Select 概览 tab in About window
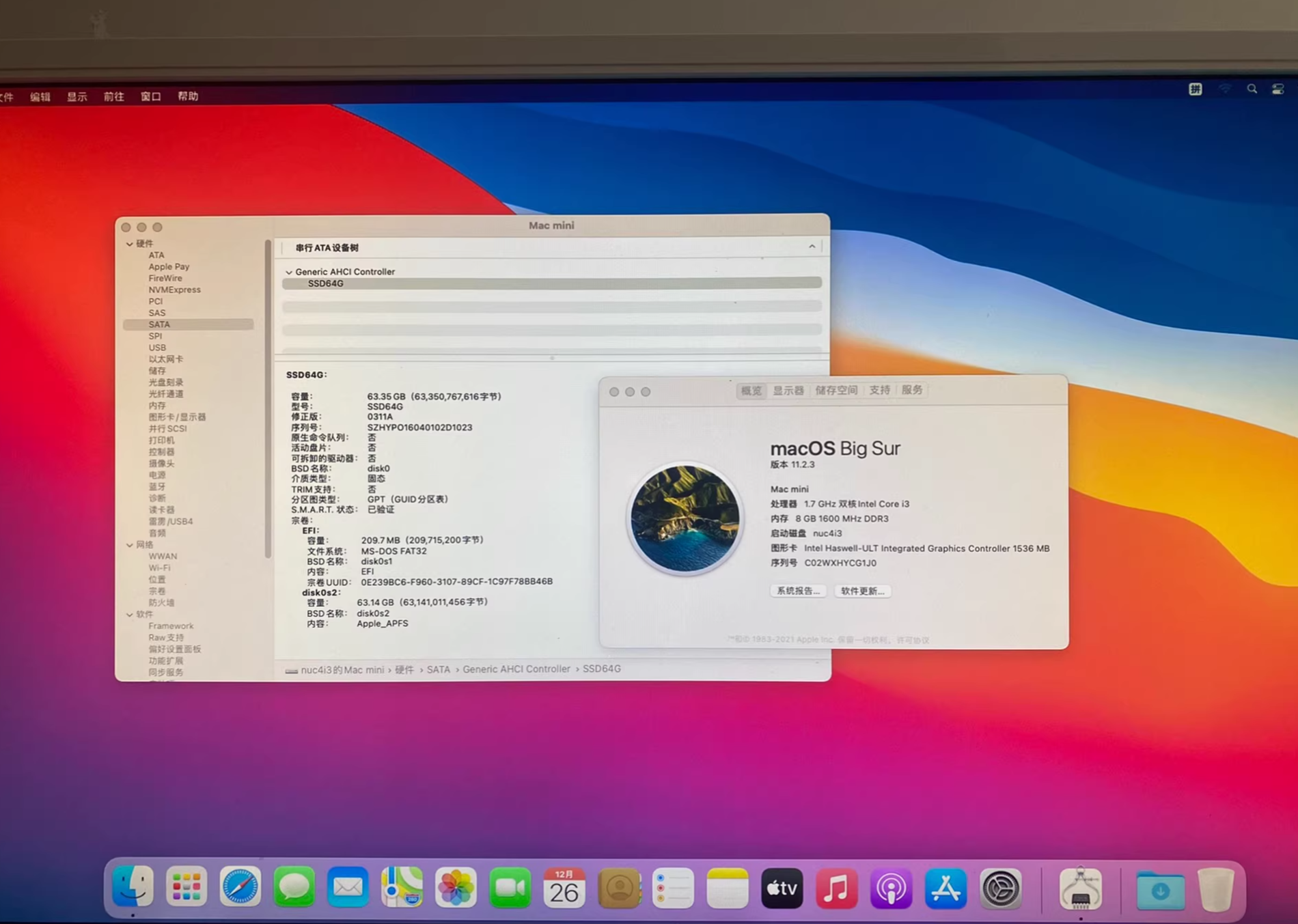This screenshot has width=1298, height=924. pos(751,391)
